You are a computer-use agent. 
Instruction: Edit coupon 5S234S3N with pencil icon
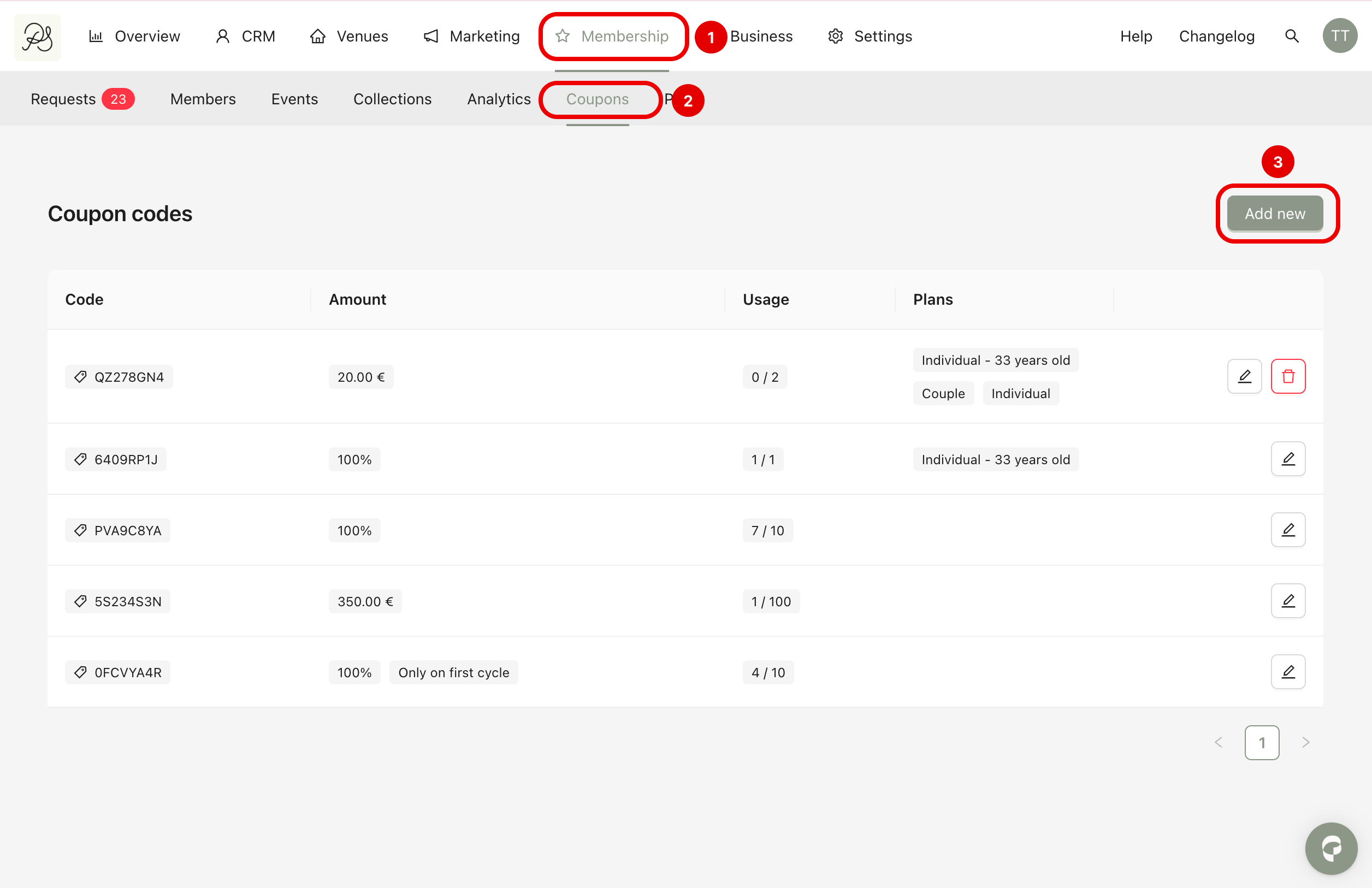(1288, 600)
